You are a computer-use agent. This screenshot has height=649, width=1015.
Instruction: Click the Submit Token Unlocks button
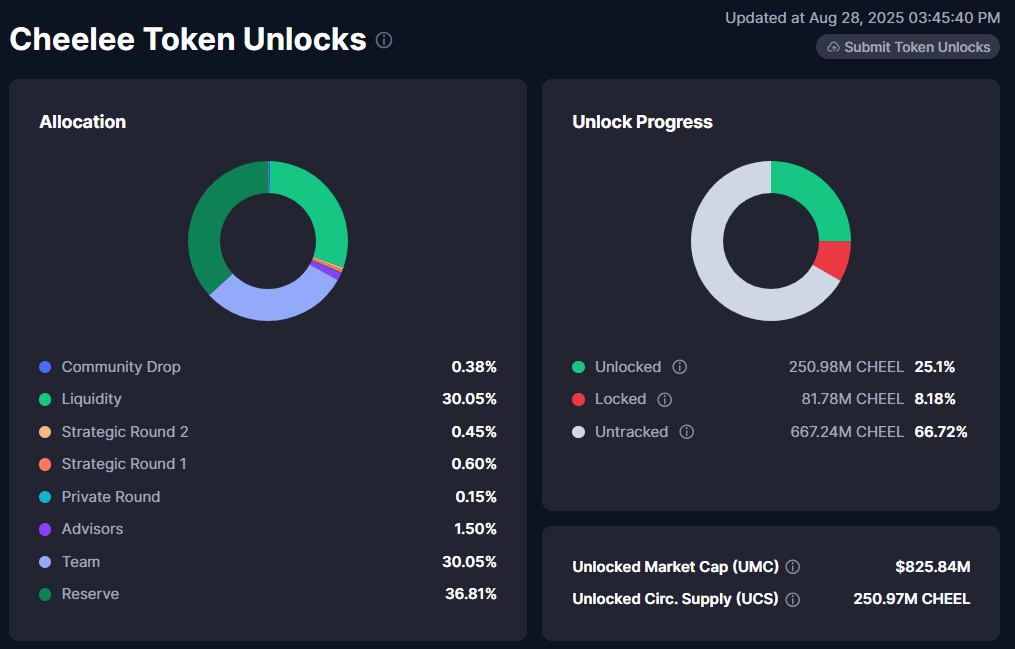tap(907, 47)
